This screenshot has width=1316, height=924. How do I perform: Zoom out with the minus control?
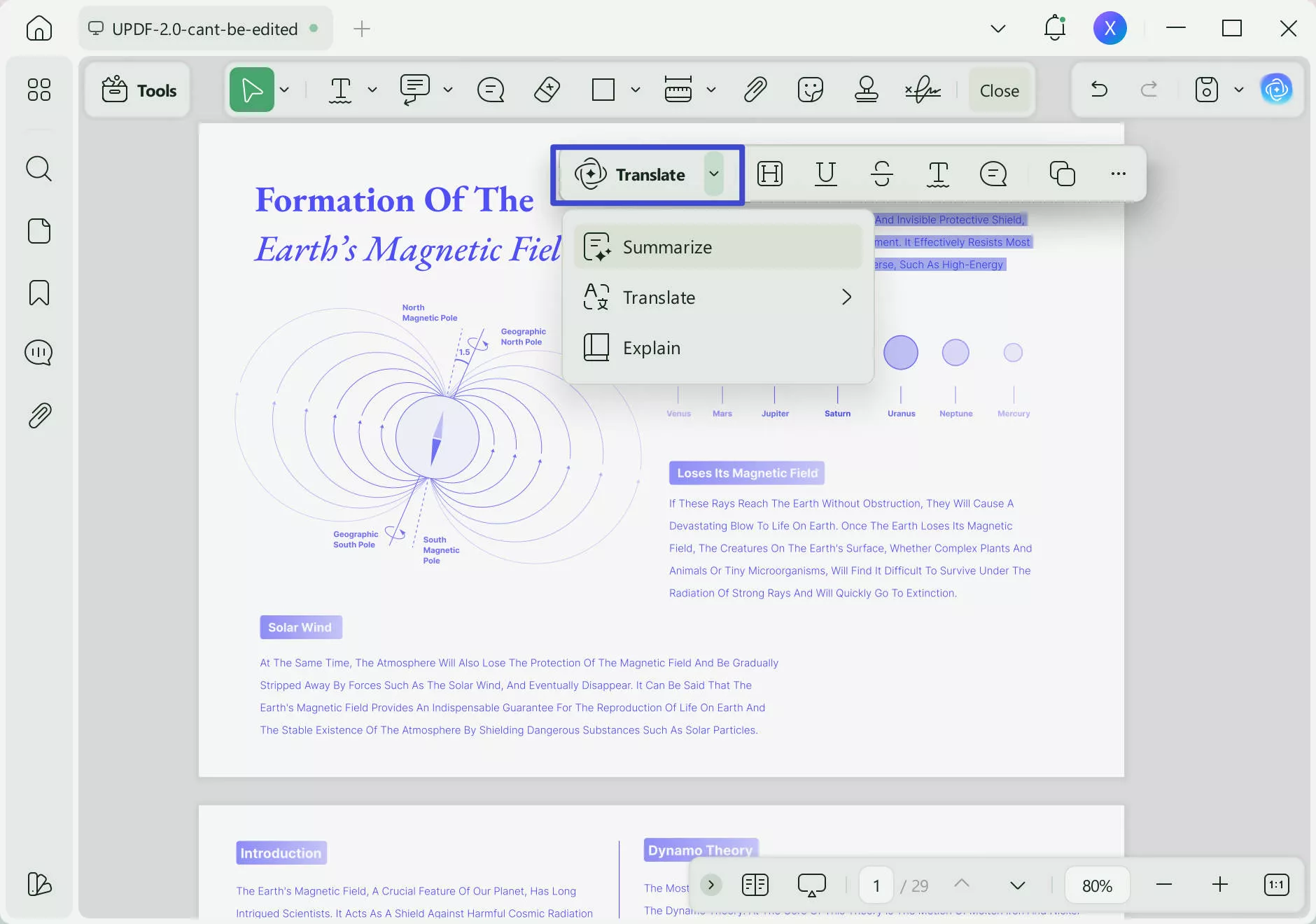pos(1164,885)
